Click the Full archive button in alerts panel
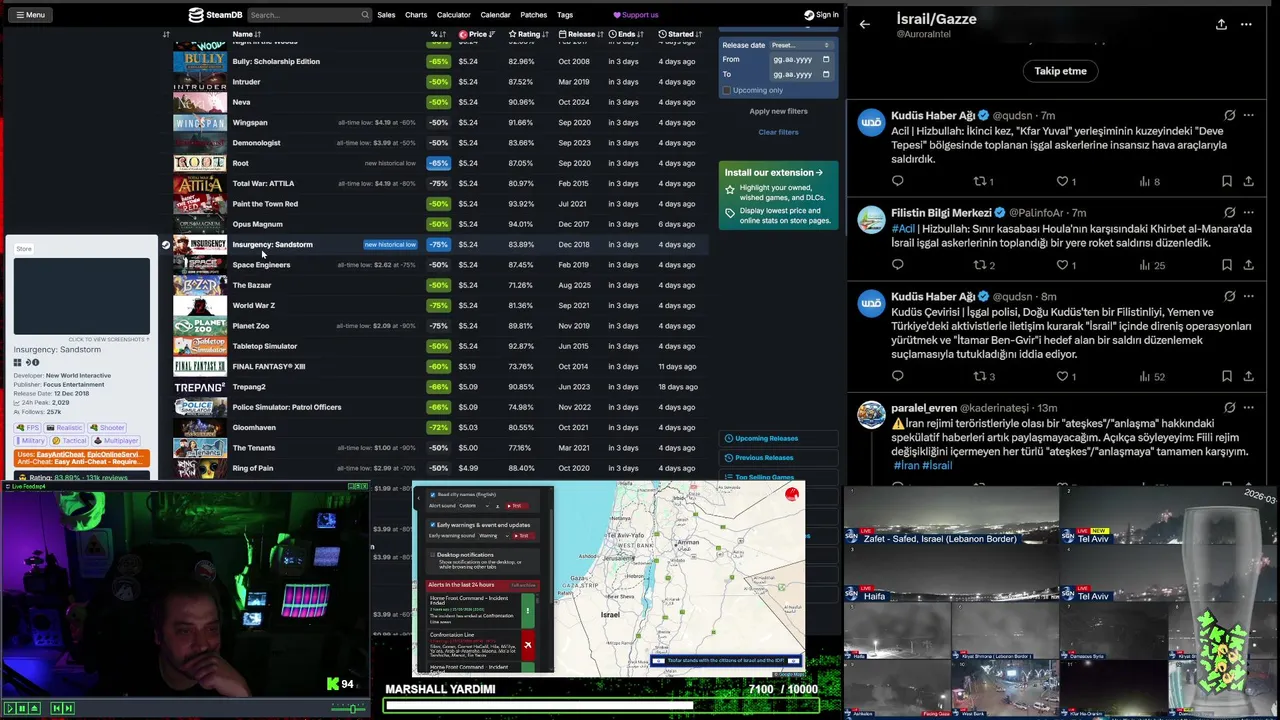This screenshot has height=720, width=1280. click(524, 585)
